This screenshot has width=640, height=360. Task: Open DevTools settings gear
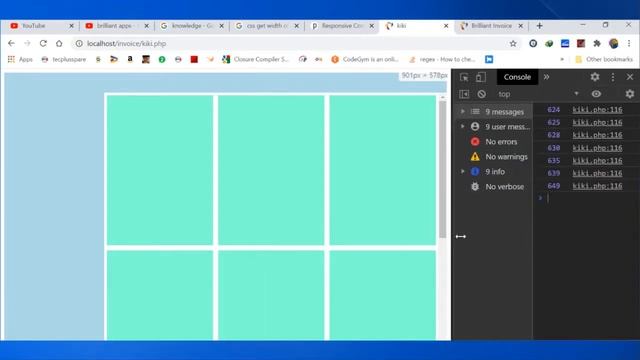click(595, 77)
